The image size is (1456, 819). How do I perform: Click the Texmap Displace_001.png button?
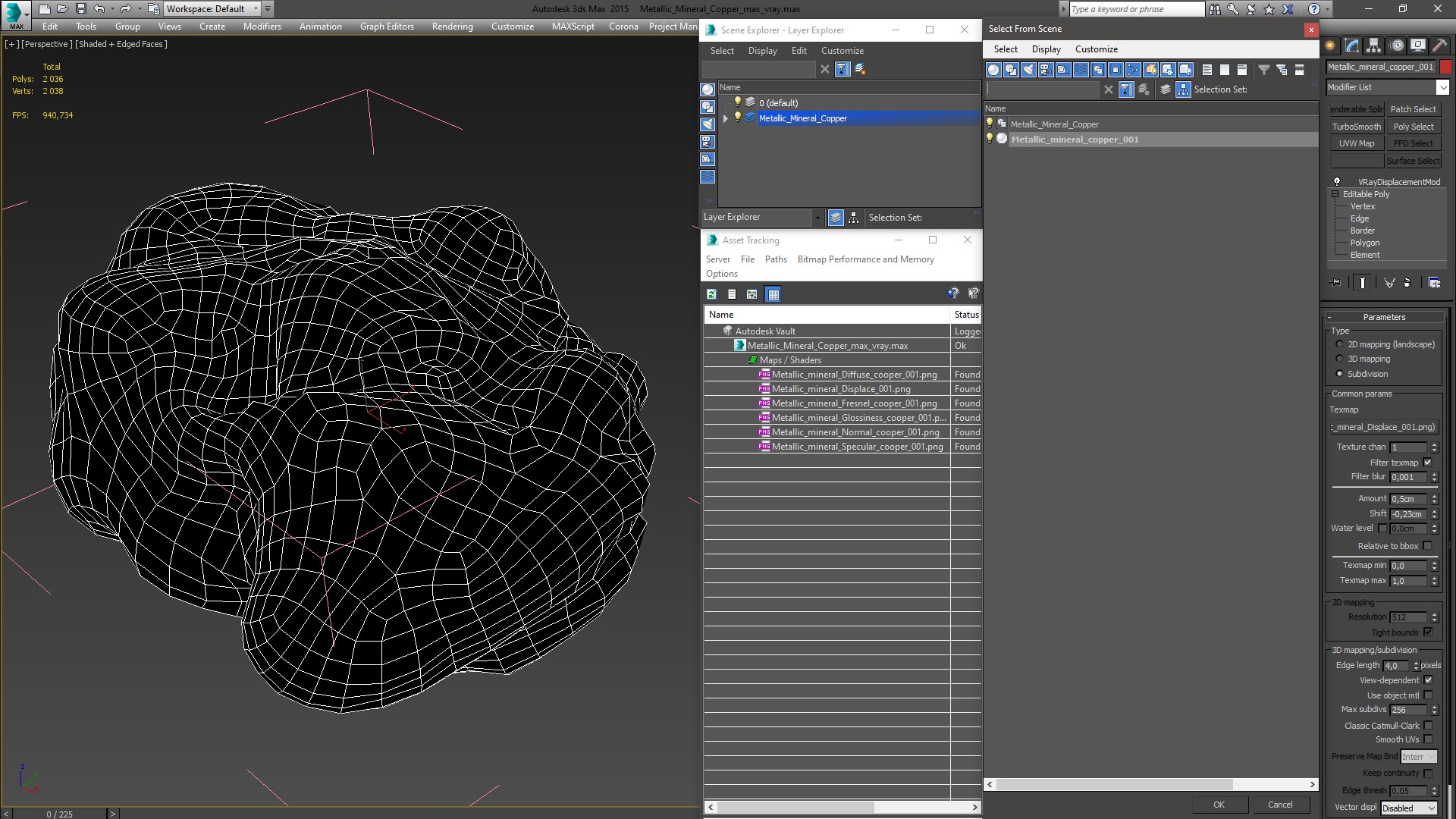[x=1385, y=427]
